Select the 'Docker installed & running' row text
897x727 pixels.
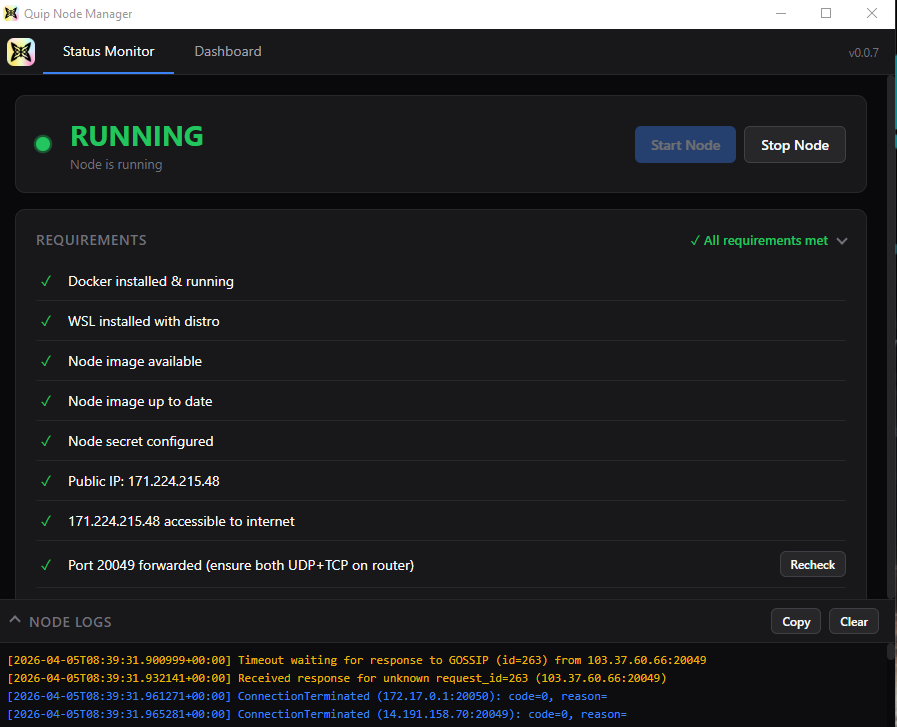[x=151, y=281]
